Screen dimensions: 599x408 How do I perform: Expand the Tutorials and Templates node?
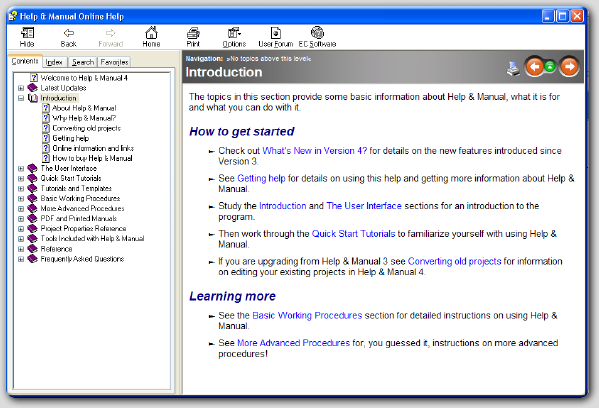click(x=21, y=188)
